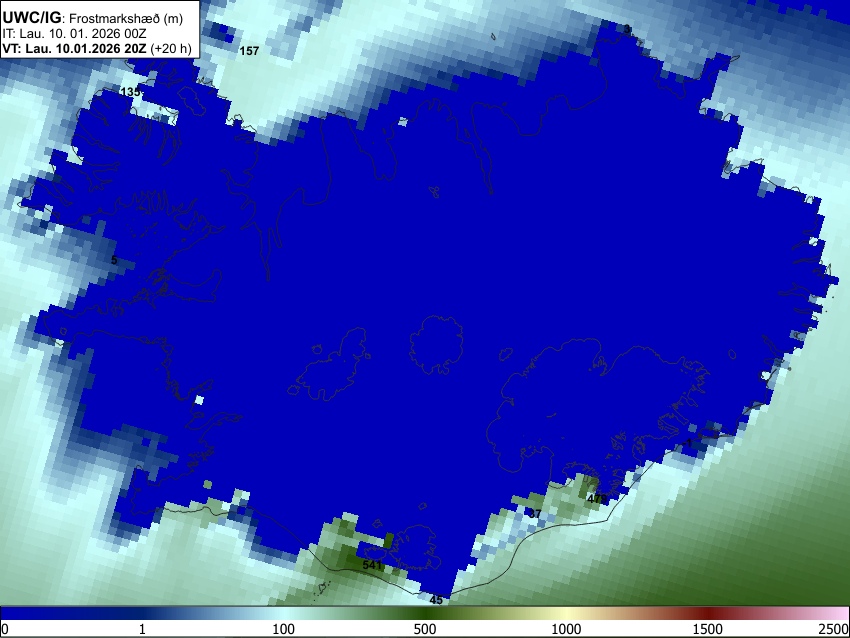850x638 pixels.
Task: Click the 1000 tick on colour legend
Action: [x=566, y=629]
